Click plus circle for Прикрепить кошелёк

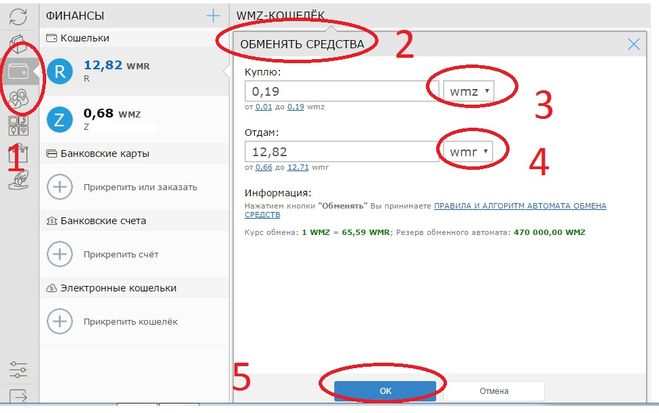(60, 321)
